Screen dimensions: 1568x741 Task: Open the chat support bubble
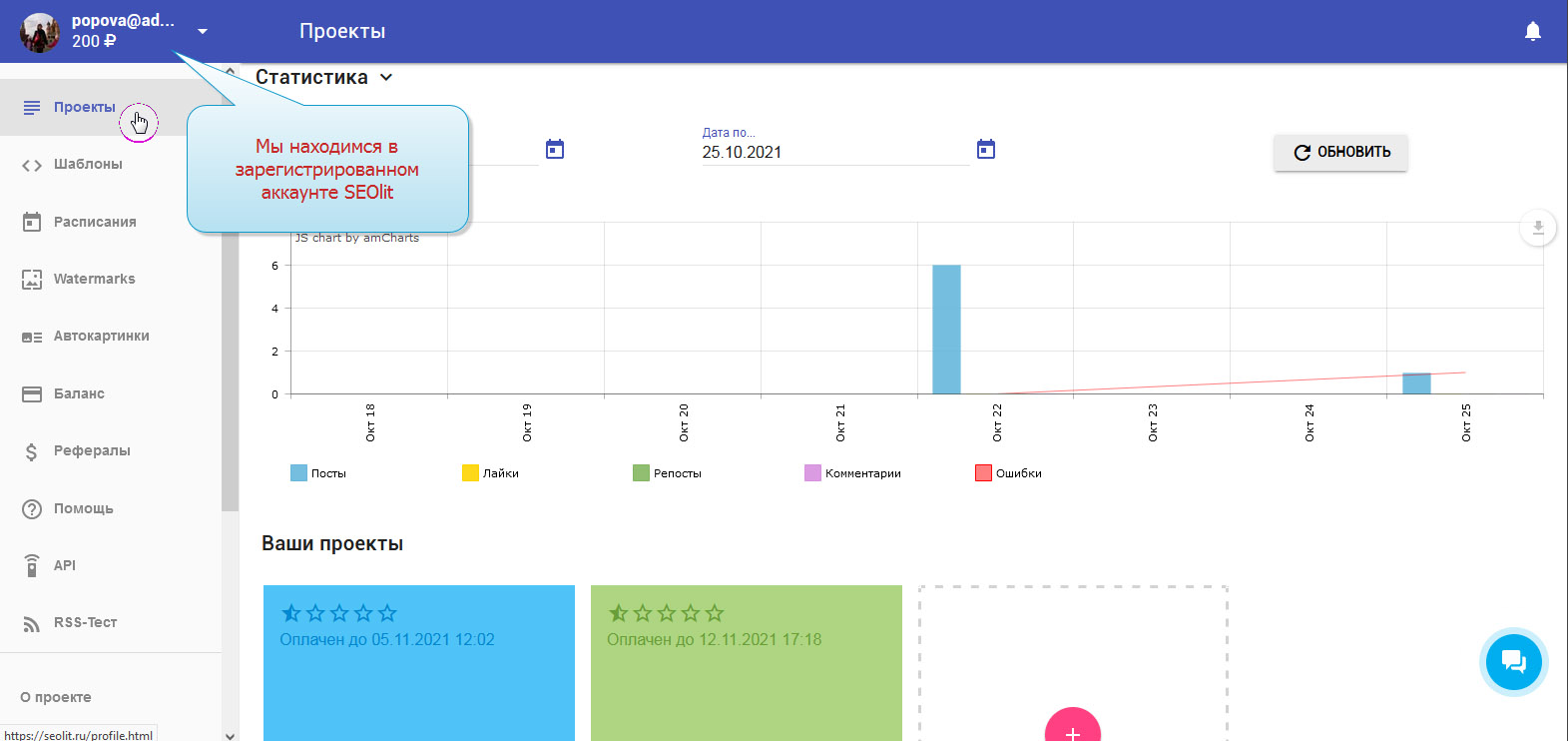[x=1513, y=661]
